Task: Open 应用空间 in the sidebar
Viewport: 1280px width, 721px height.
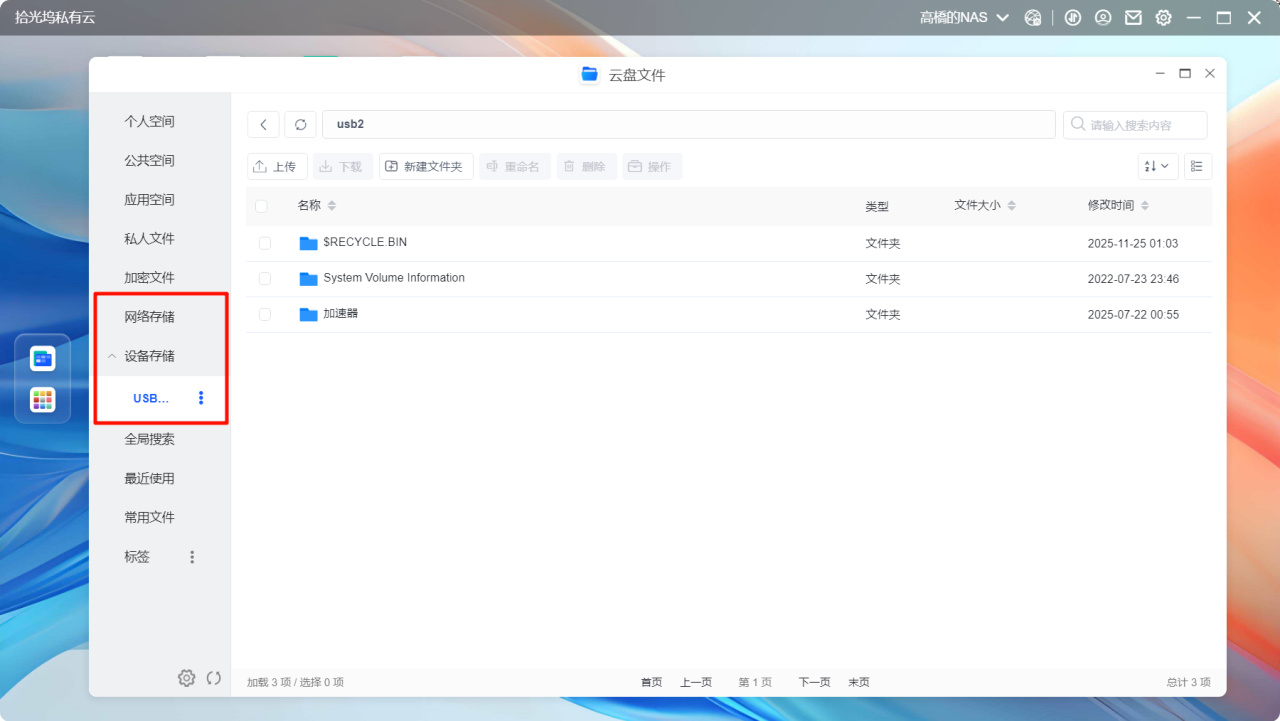Action: (x=149, y=199)
